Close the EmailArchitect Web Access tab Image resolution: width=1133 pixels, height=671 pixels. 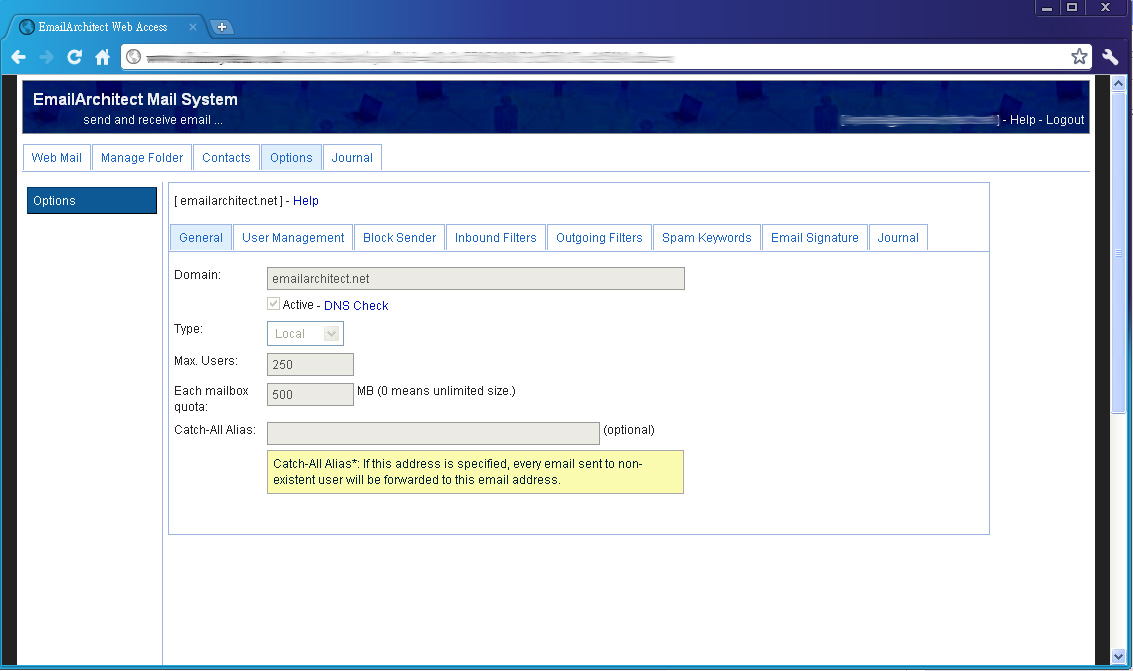(x=193, y=27)
